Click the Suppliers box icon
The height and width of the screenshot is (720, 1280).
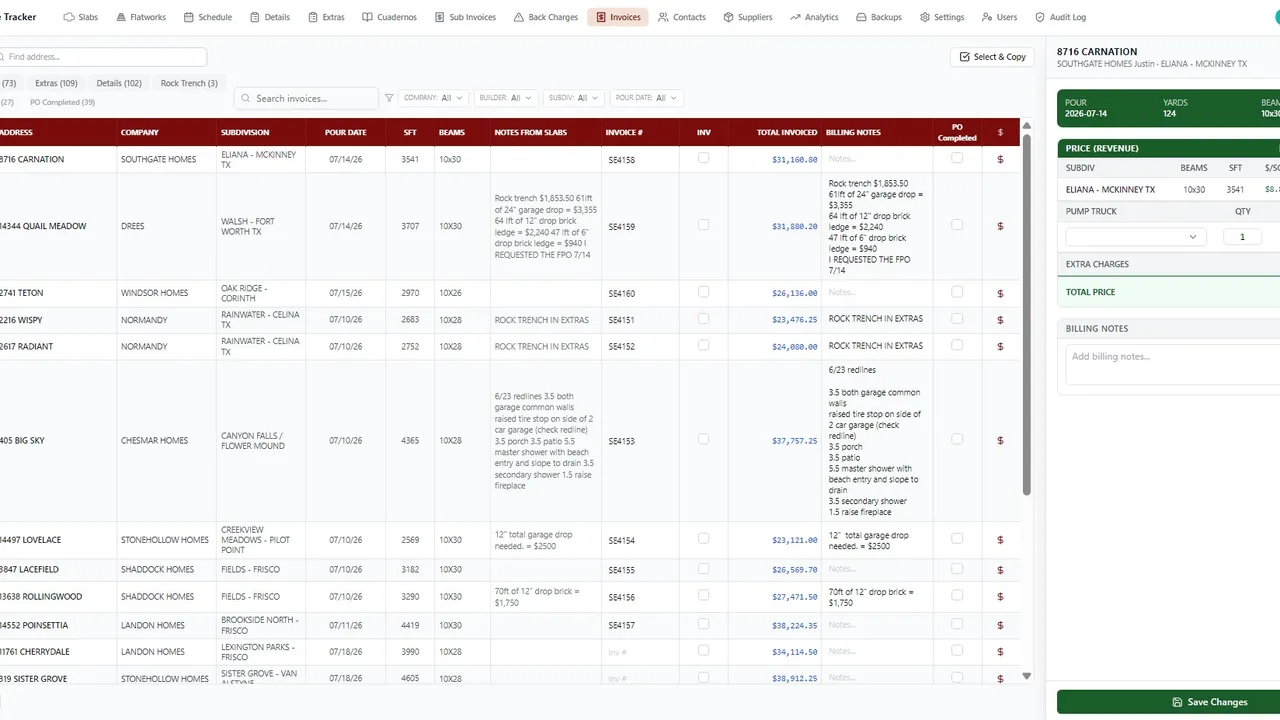(729, 17)
